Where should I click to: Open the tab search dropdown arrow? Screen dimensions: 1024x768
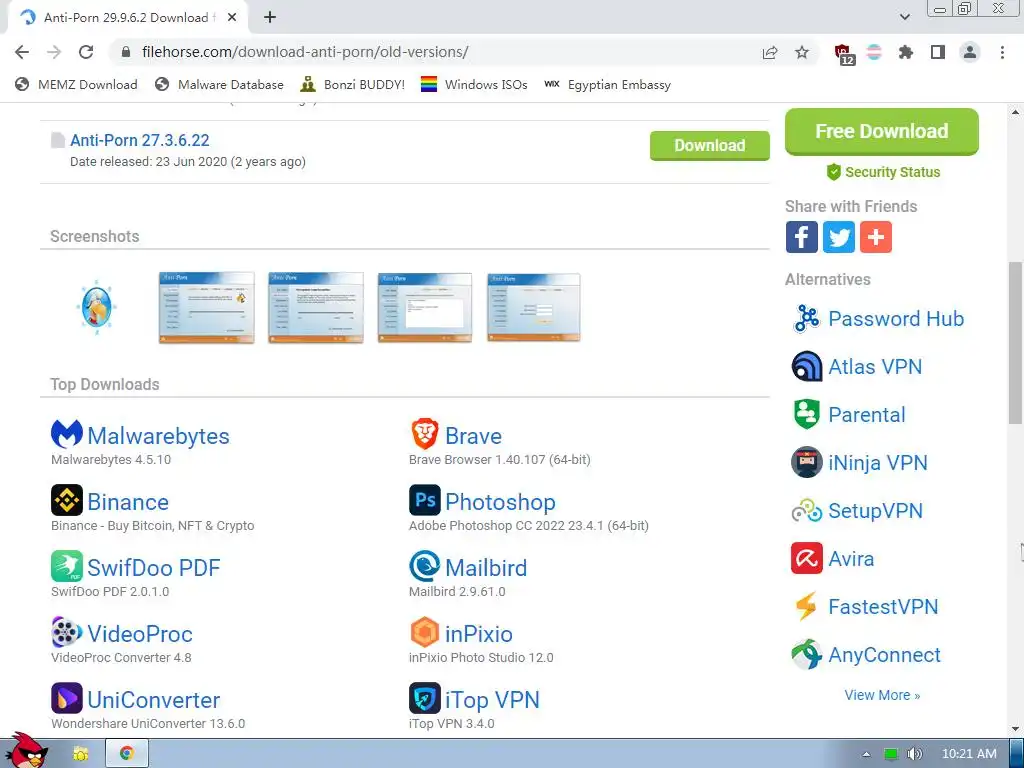click(904, 17)
